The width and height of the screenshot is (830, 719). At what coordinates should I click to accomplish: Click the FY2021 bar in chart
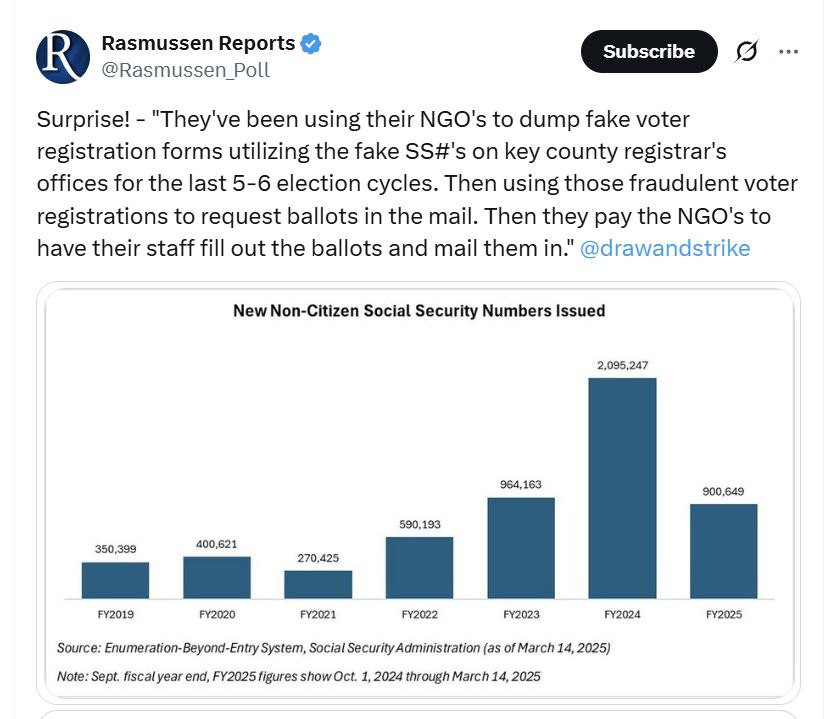pos(318,584)
